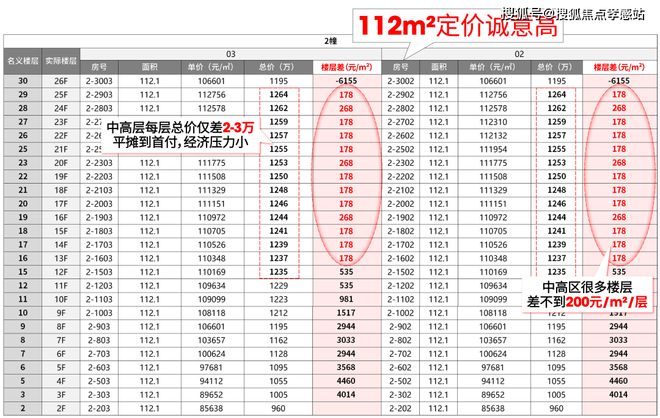
Task: Select floor difference 1517 in 2-1003 row
Action: 346,313
